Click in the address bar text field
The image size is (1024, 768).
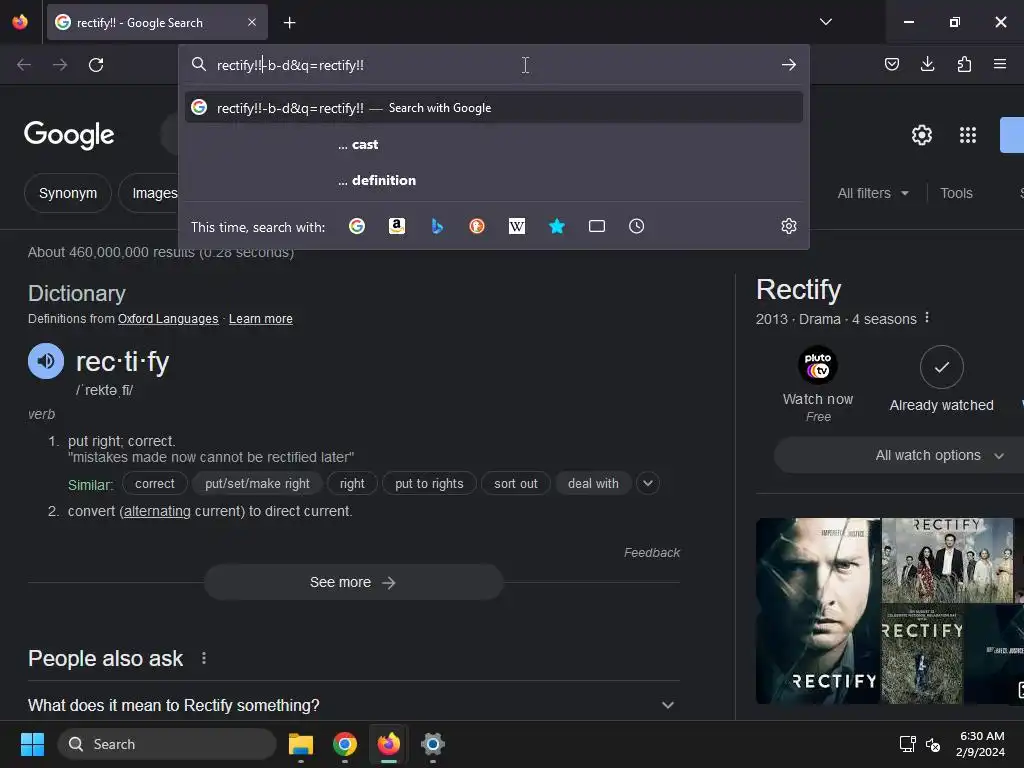tap(494, 65)
